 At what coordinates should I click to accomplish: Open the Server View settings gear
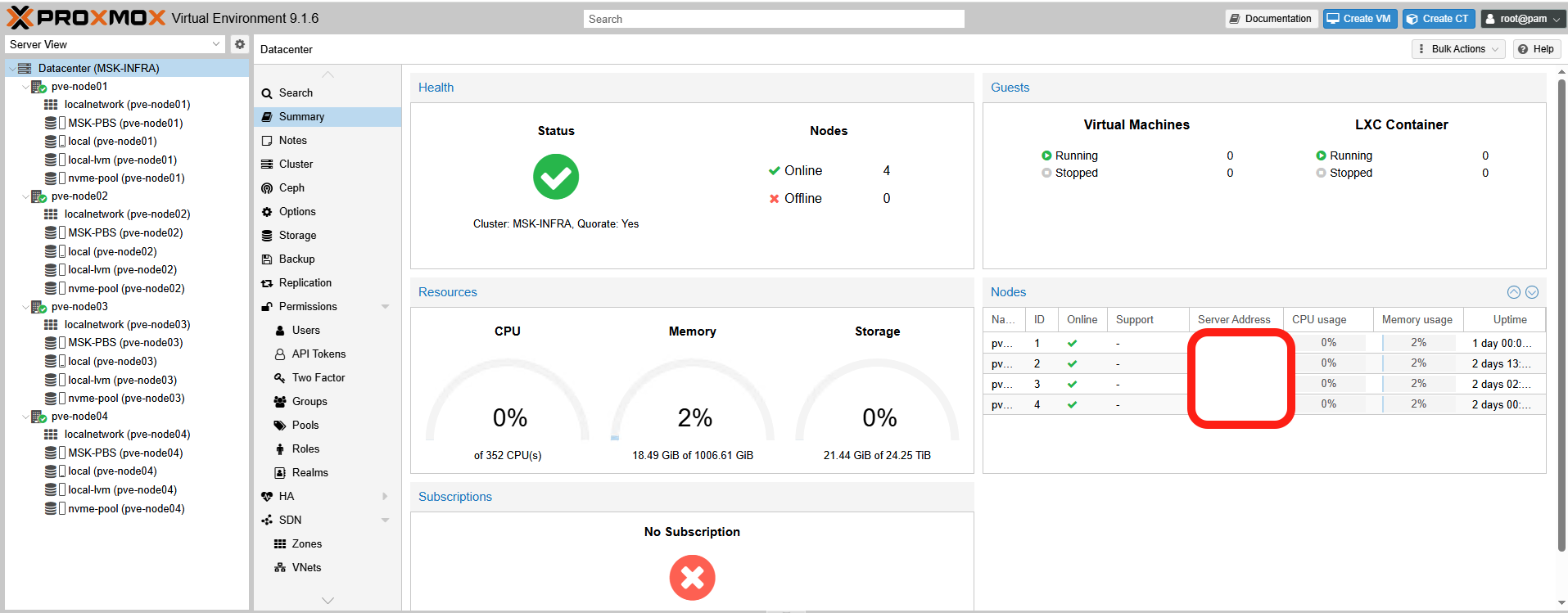pos(239,44)
